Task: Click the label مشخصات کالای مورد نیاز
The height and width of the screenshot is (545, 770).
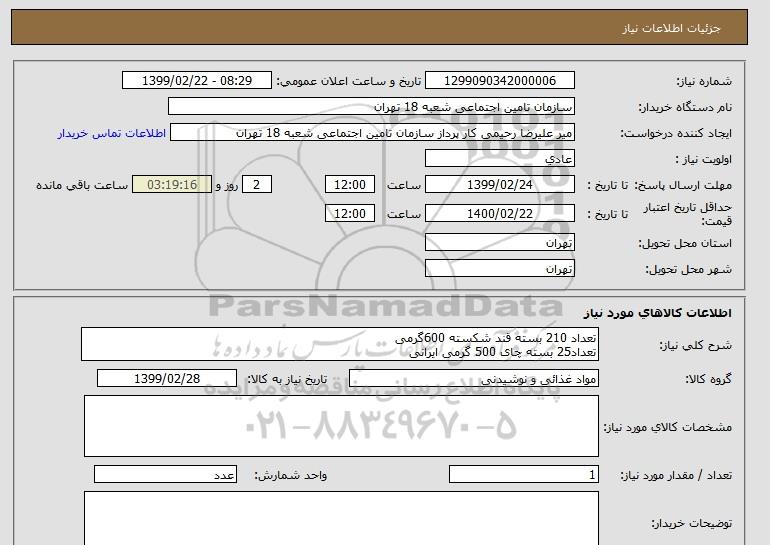Action: pos(667,427)
